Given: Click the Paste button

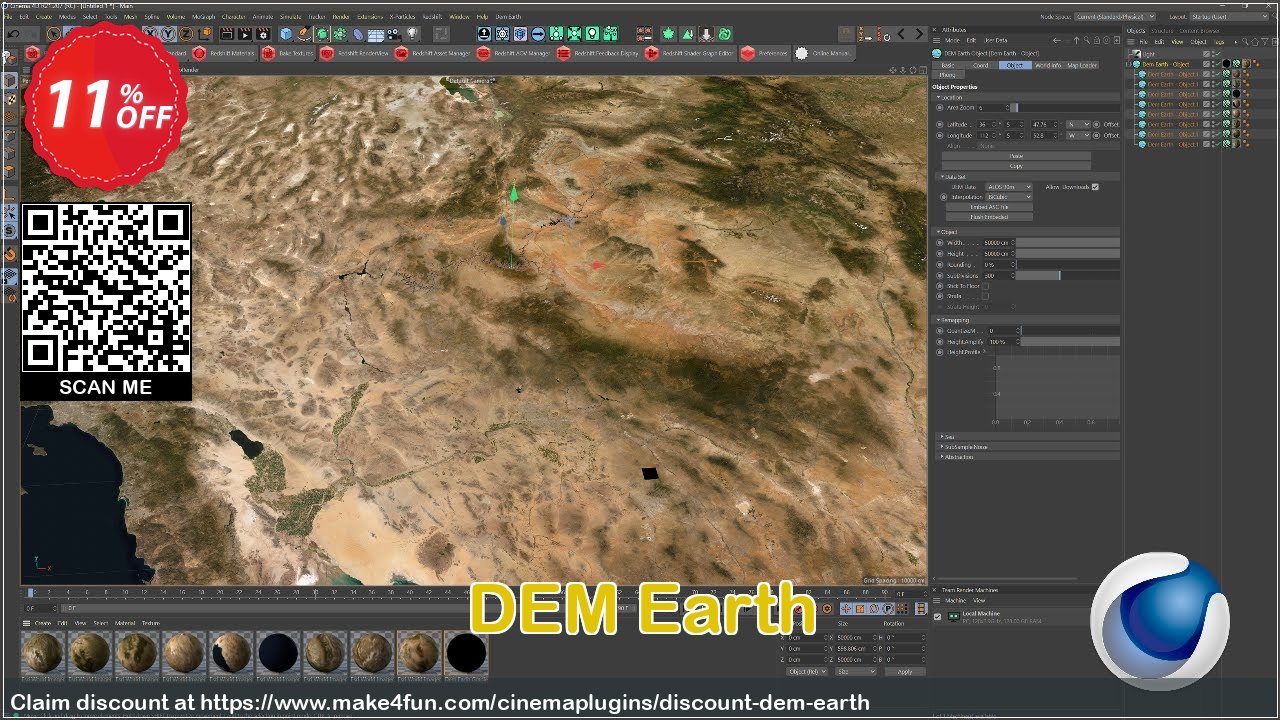Looking at the screenshot, I should (x=1016, y=156).
